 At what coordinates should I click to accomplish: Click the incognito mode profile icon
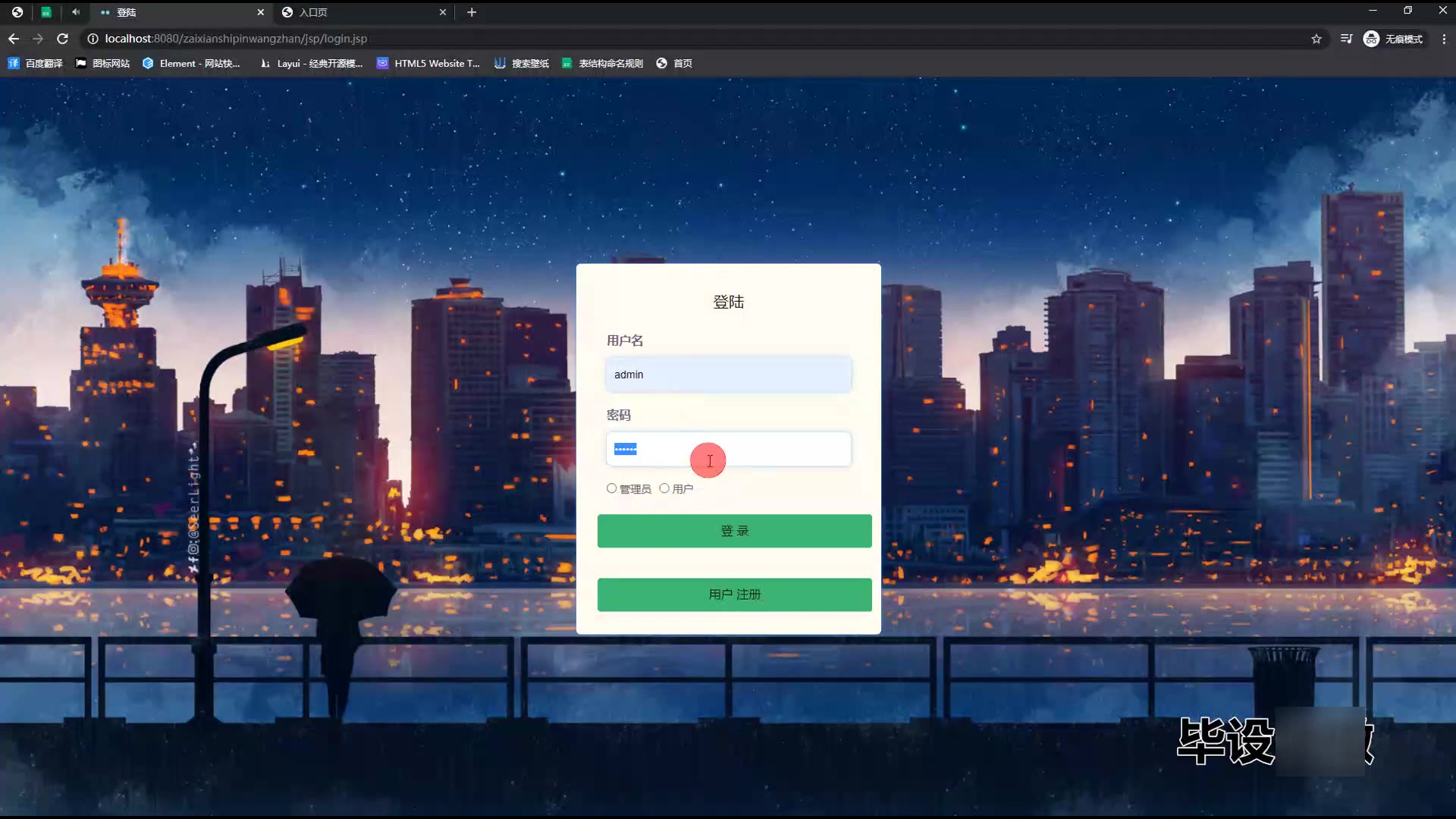click(1371, 39)
